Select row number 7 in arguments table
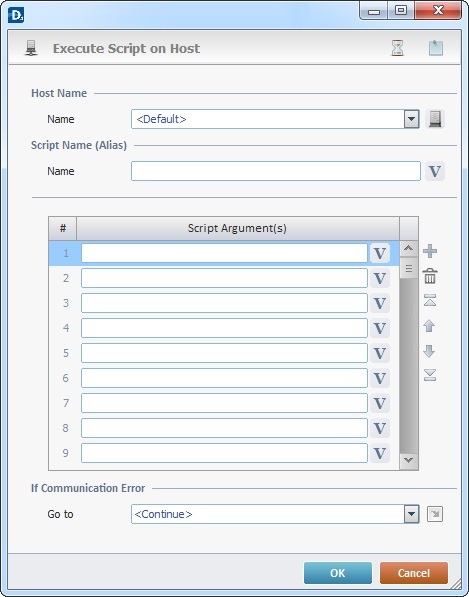469x597 pixels. point(65,403)
